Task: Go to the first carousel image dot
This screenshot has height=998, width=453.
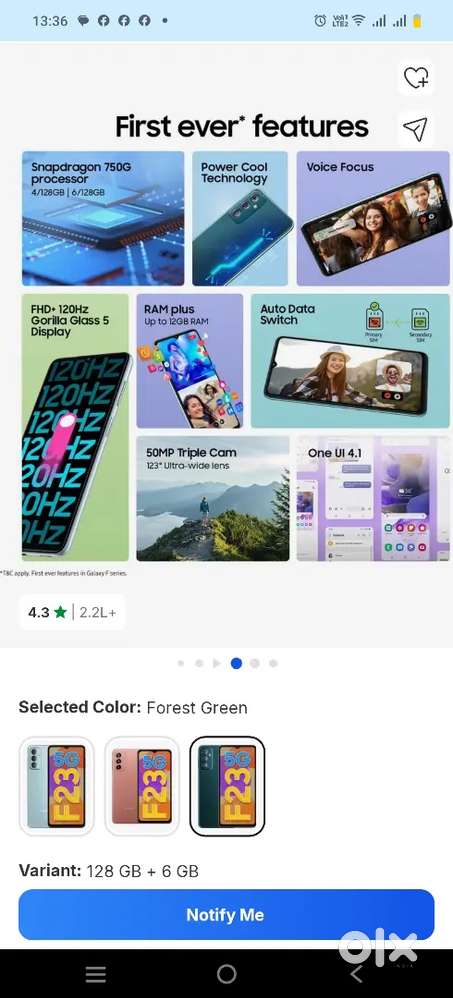Action: click(181, 663)
